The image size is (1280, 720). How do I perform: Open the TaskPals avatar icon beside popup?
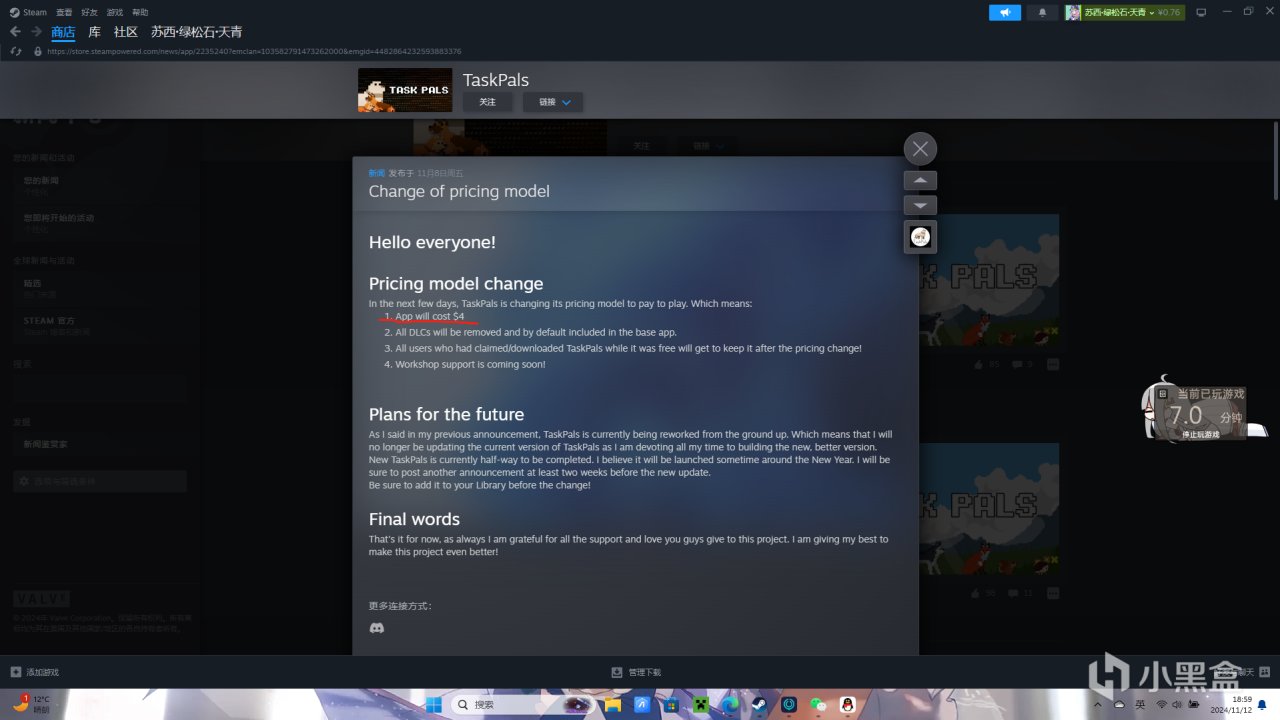(x=920, y=237)
